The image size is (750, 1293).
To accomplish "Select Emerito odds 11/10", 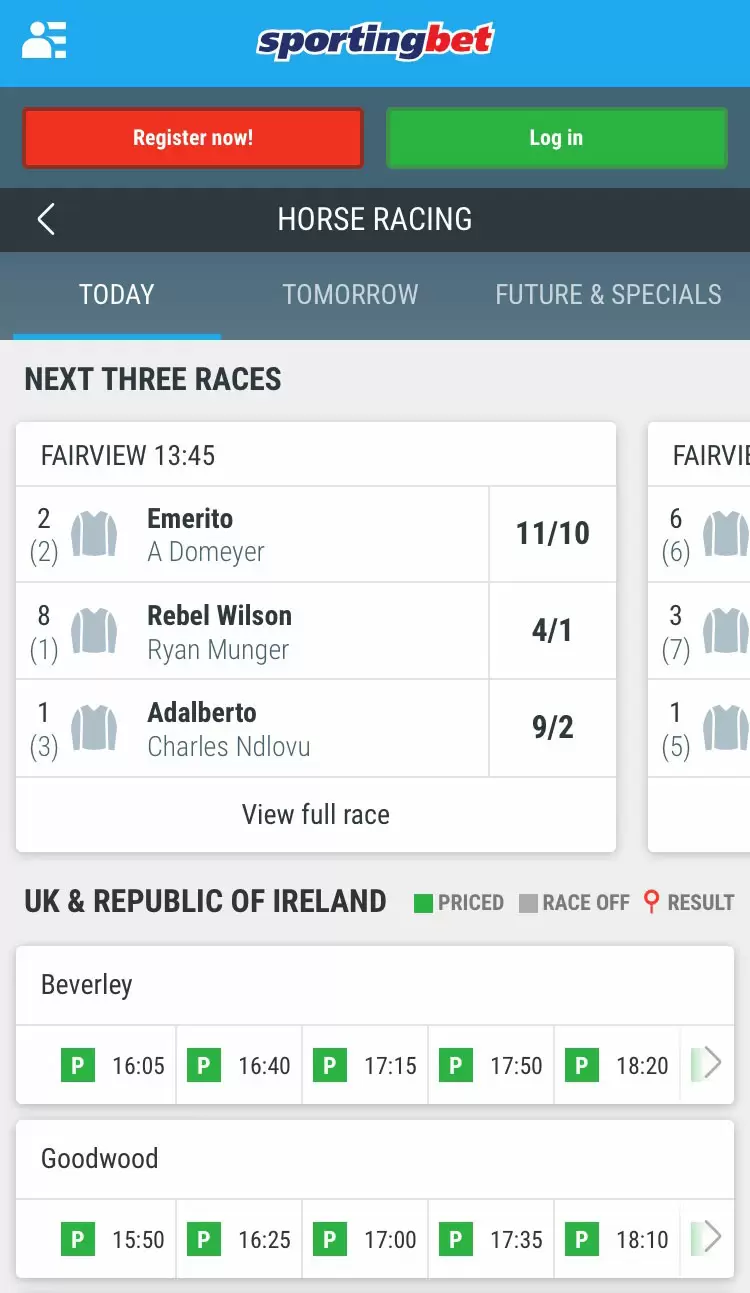I will point(552,534).
